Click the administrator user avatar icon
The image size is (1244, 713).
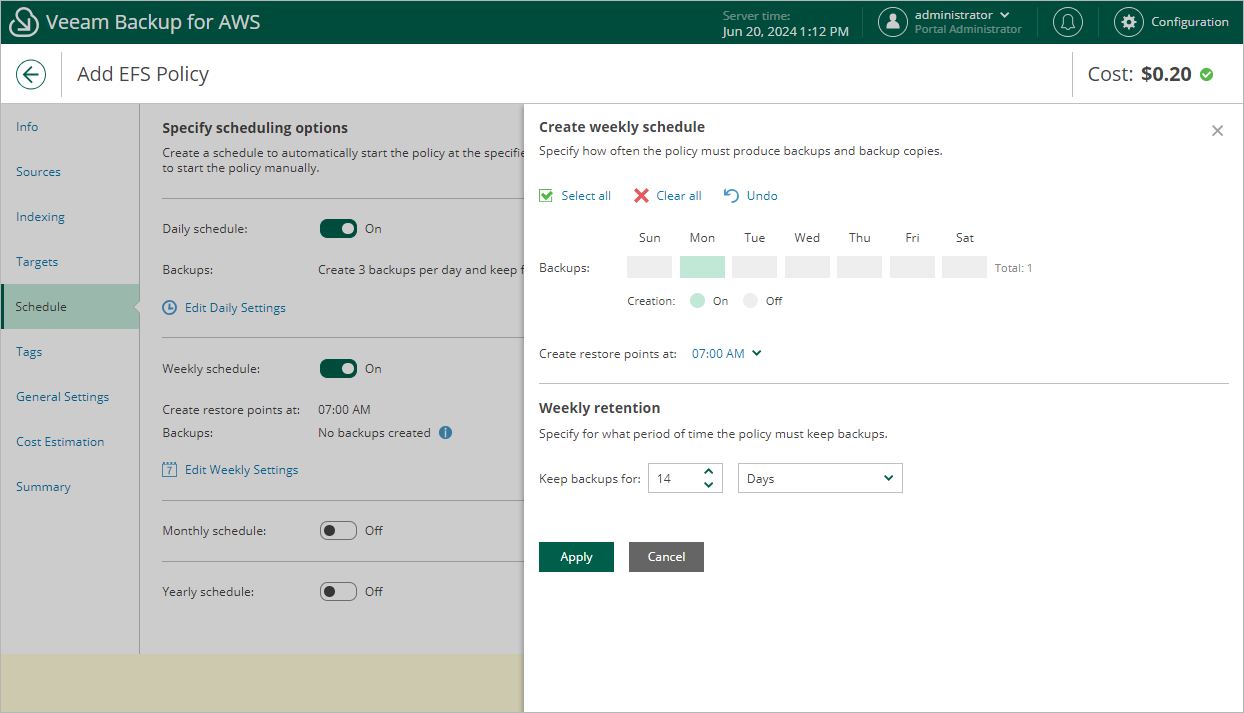coord(893,22)
